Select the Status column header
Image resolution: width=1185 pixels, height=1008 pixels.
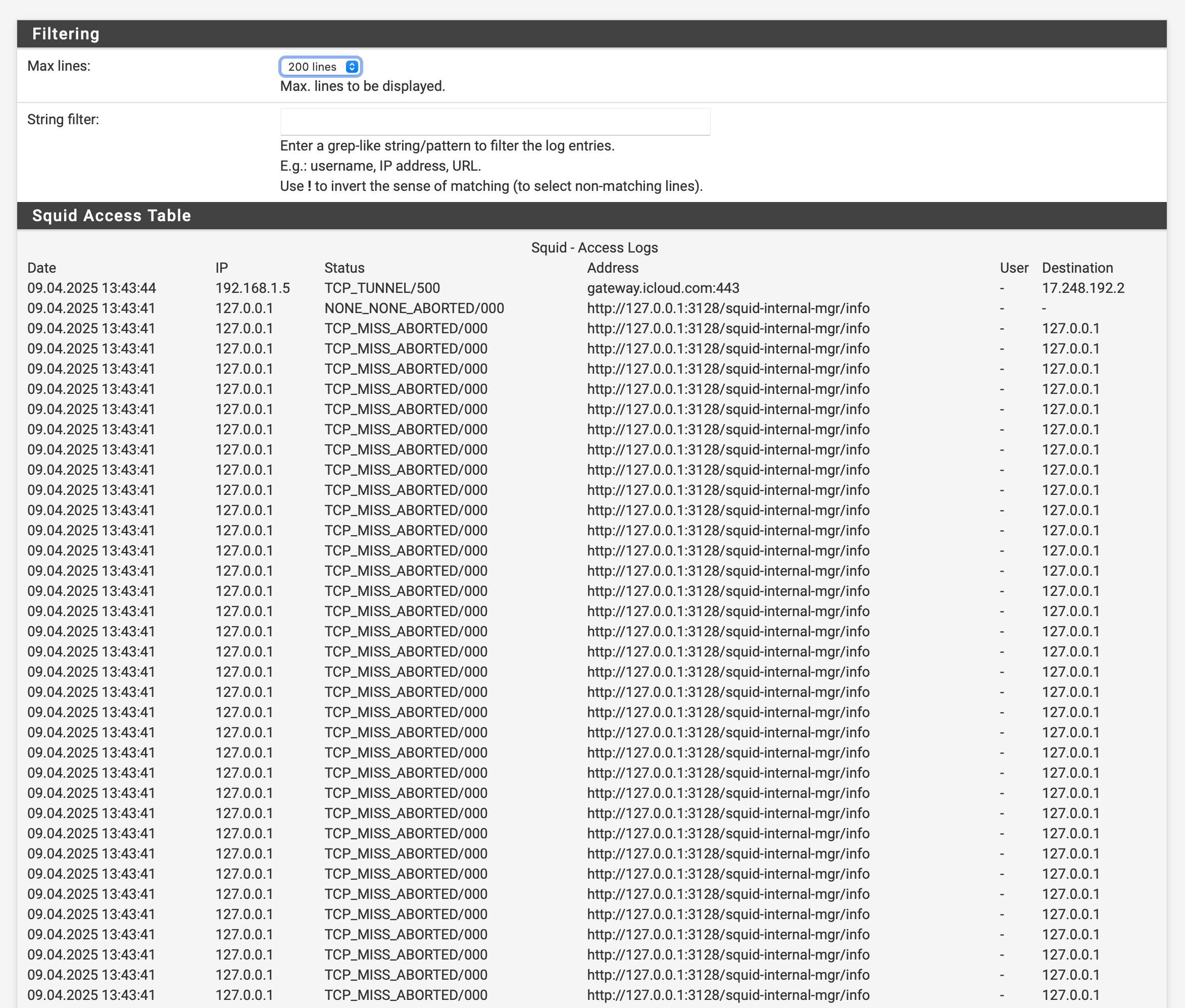[x=344, y=268]
